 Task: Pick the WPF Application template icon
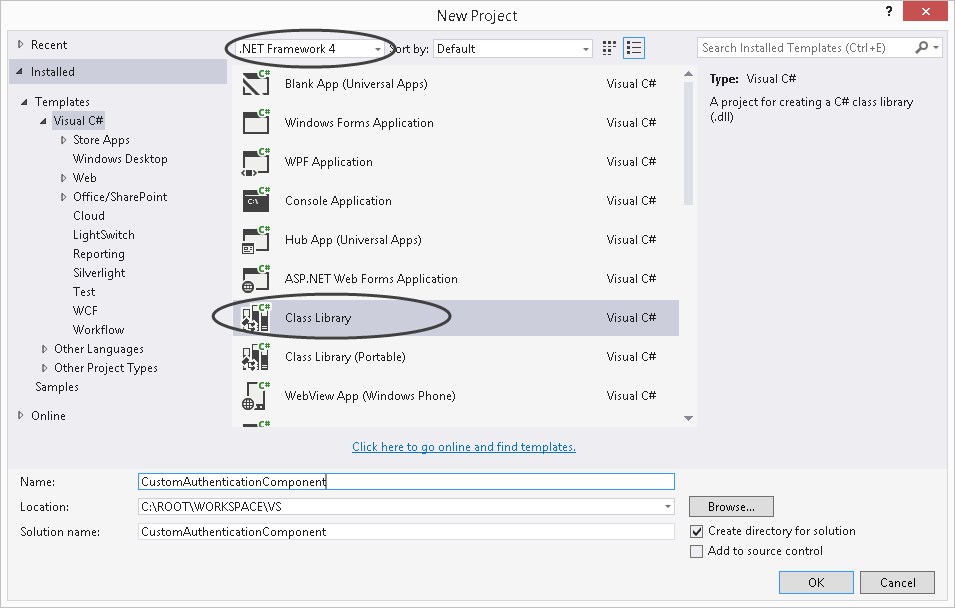(256, 161)
